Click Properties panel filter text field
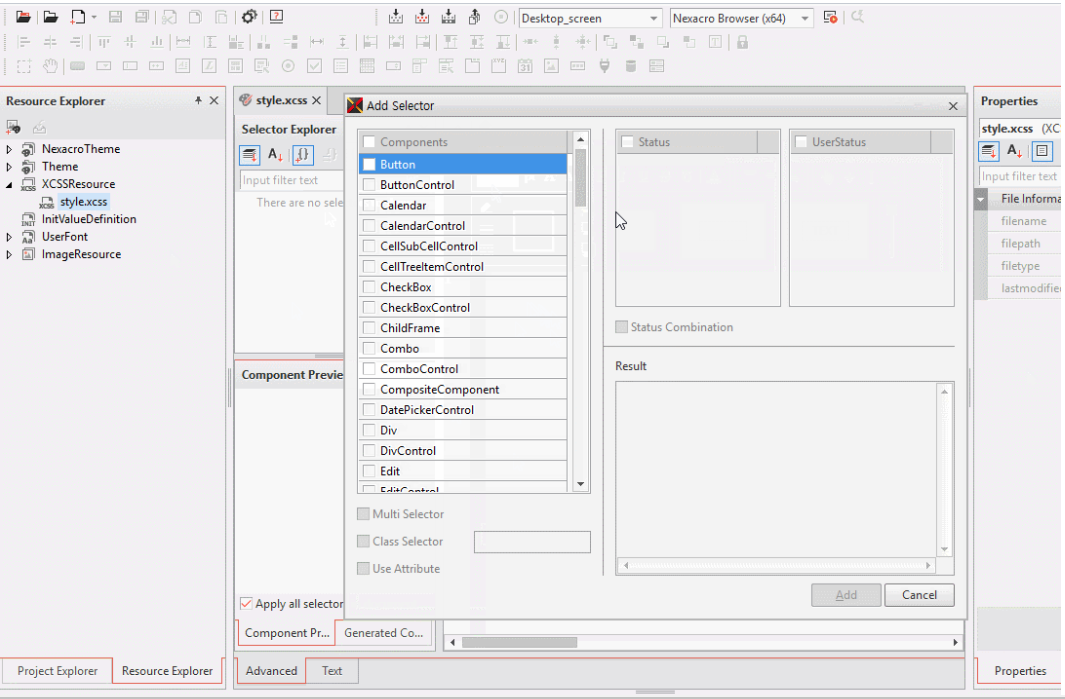This screenshot has height=699, width=1065. pos(1019,176)
